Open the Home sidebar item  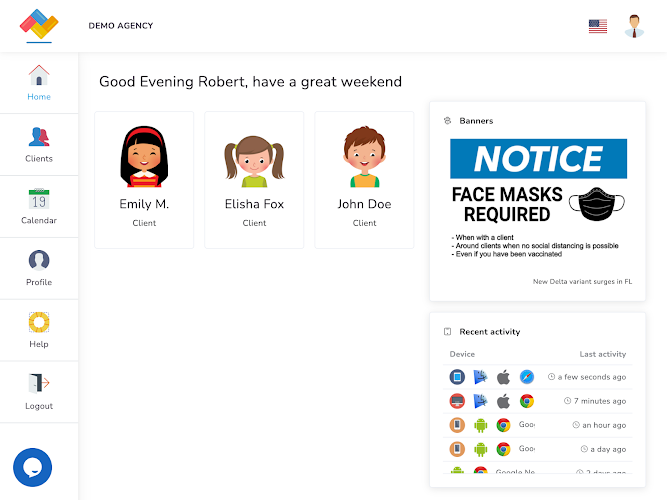point(39,83)
